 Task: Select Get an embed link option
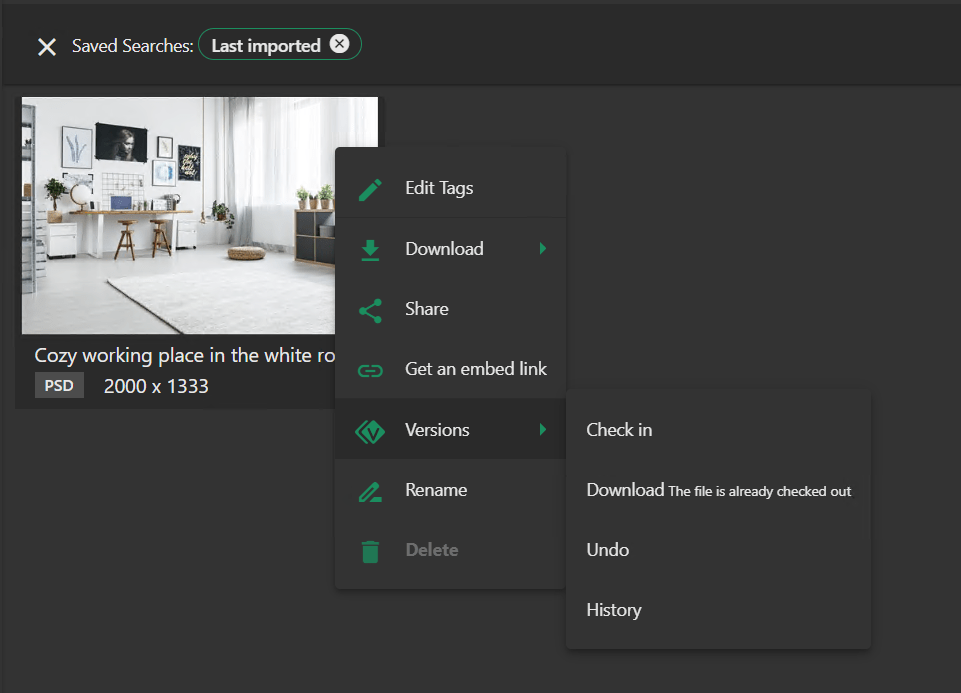tap(475, 369)
